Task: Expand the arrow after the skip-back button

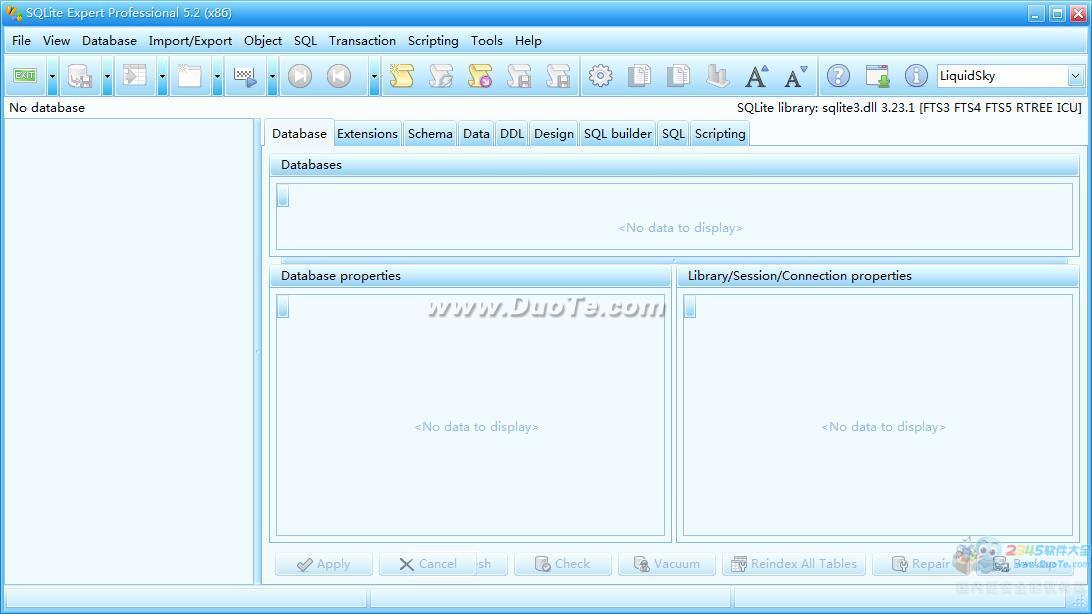Action: pyautogui.click(x=374, y=76)
